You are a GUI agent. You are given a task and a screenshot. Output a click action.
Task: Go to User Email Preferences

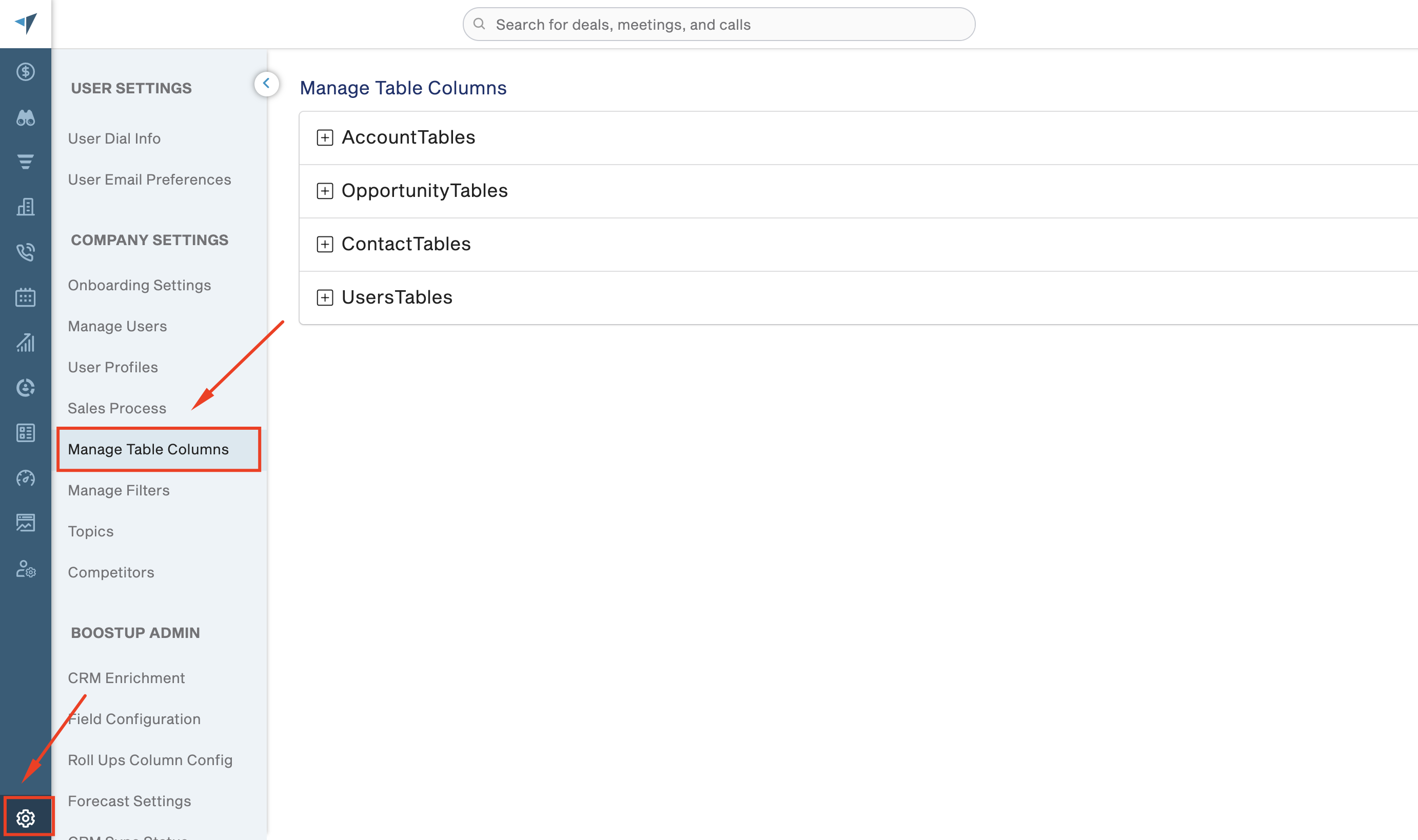click(149, 179)
